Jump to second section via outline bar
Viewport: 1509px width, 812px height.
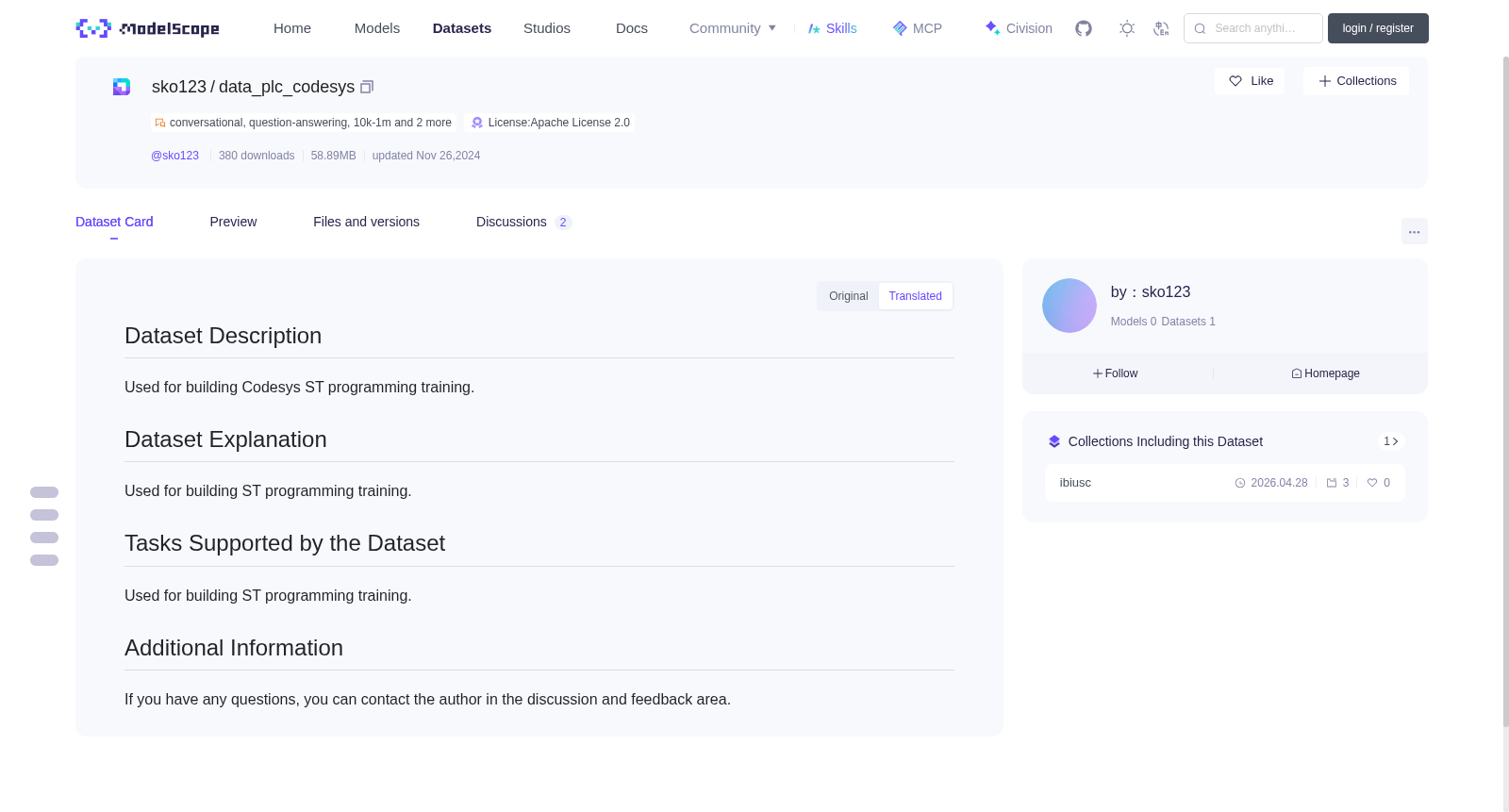coord(44,515)
